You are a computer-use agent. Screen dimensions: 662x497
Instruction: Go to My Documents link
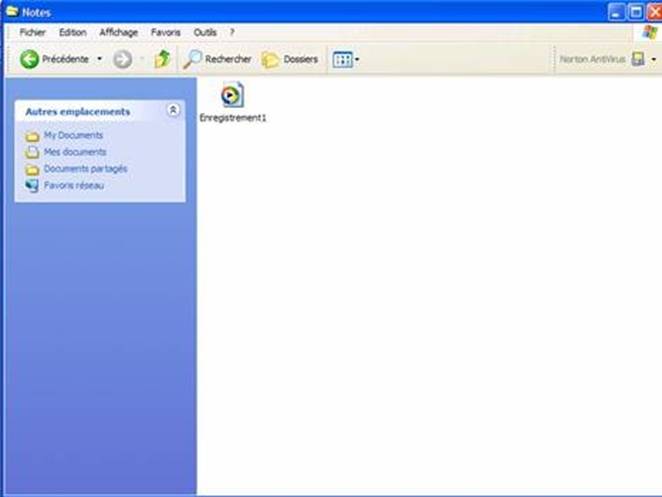[x=73, y=135]
